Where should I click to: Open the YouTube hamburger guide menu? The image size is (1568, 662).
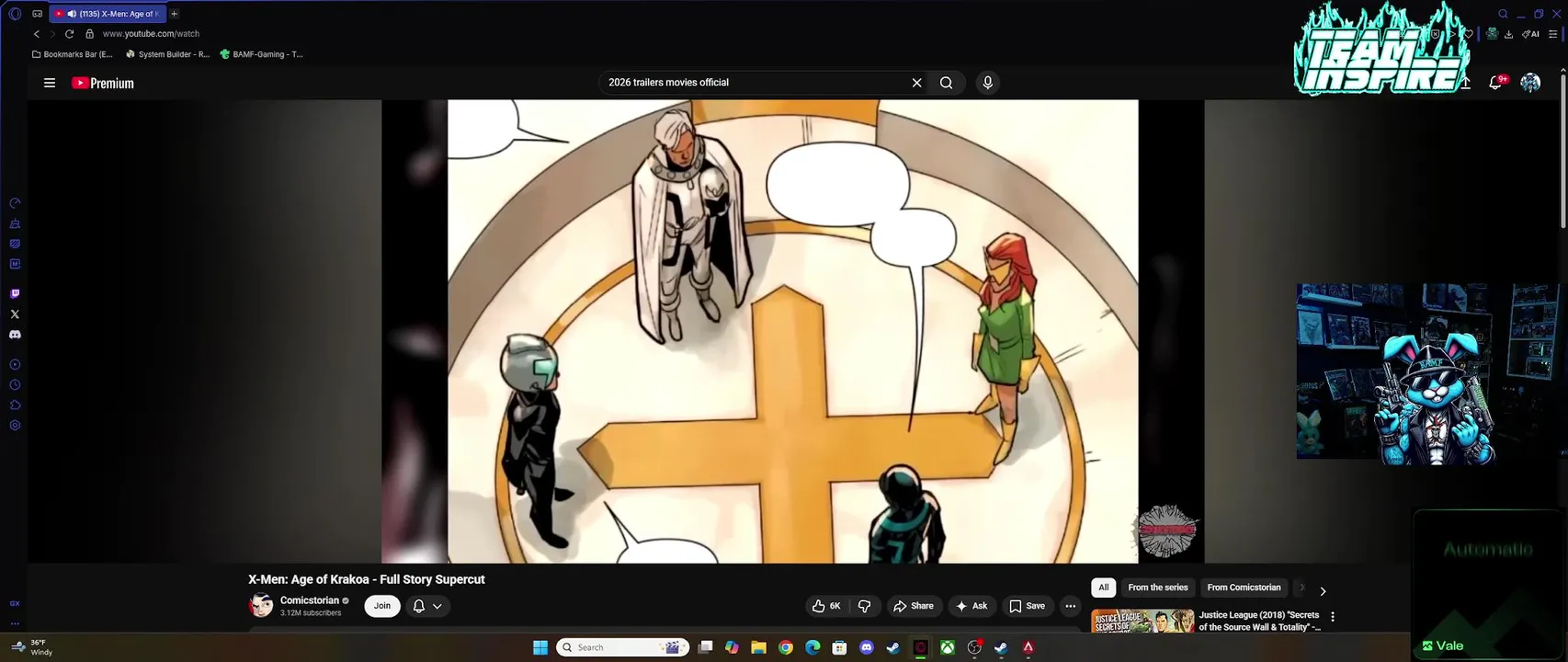pos(50,83)
